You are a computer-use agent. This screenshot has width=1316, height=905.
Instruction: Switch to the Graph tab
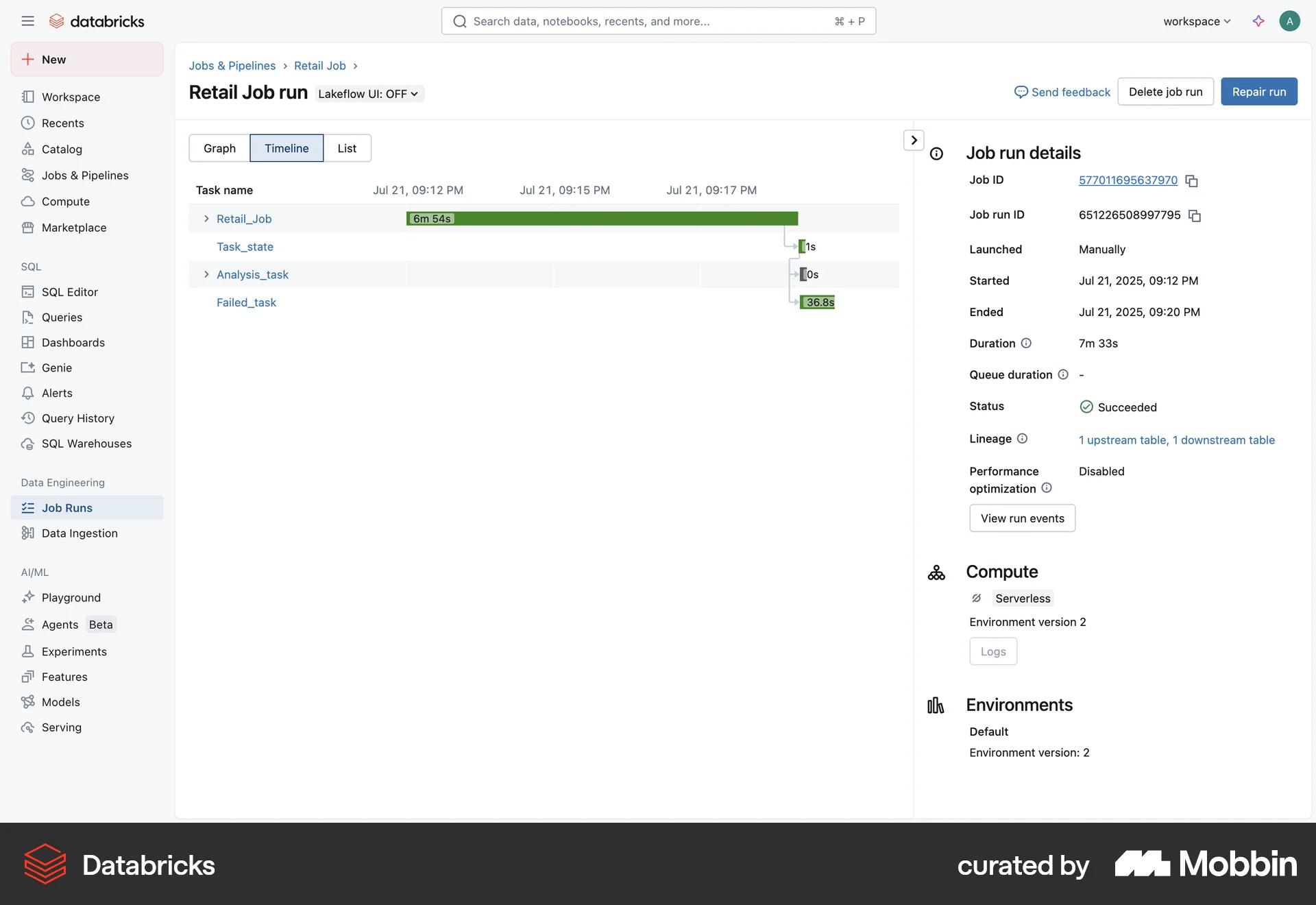(219, 148)
